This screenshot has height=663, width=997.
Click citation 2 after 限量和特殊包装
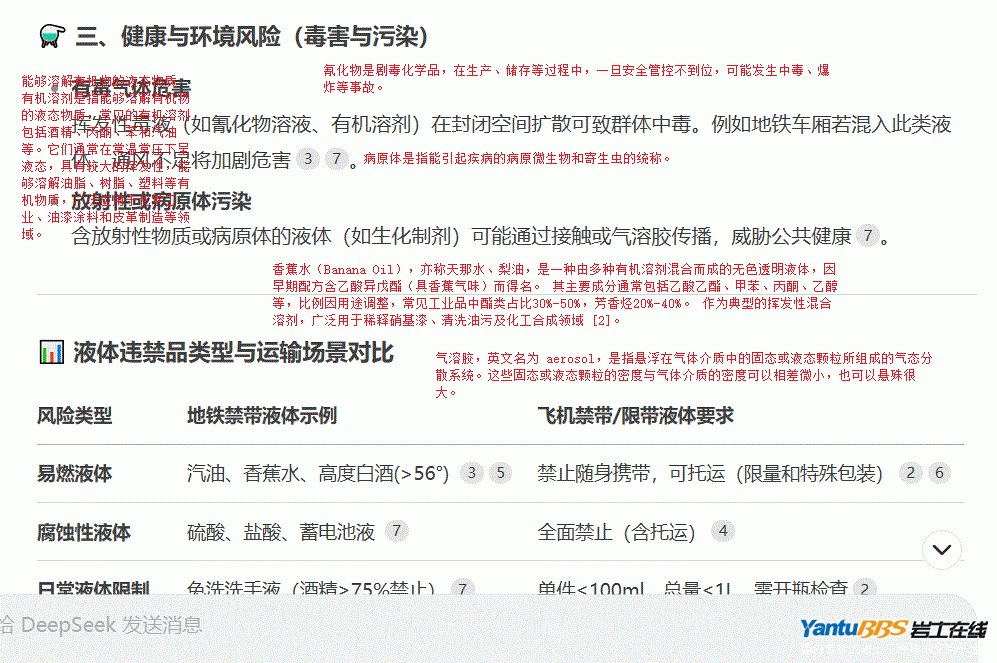click(x=909, y=473)
